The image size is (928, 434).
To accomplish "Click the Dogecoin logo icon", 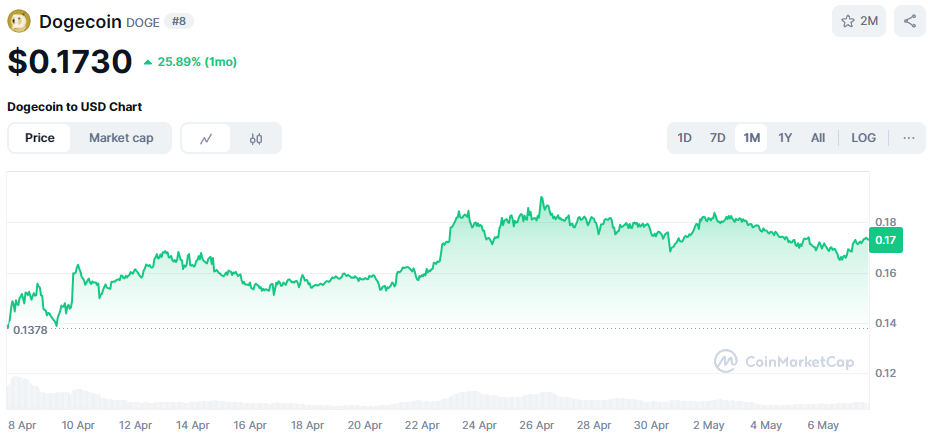I will [x=19, y=21].
